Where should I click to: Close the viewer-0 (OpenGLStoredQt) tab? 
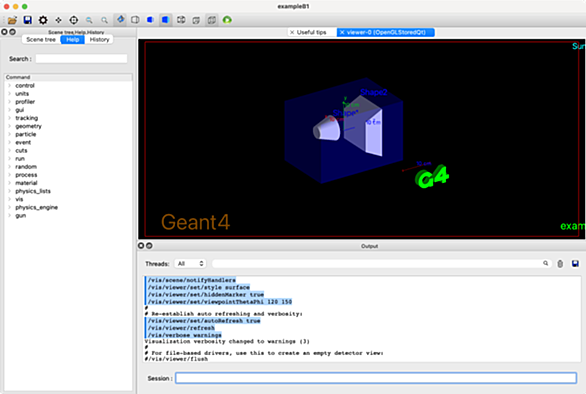pyautogui.click(x=342, y=33)
